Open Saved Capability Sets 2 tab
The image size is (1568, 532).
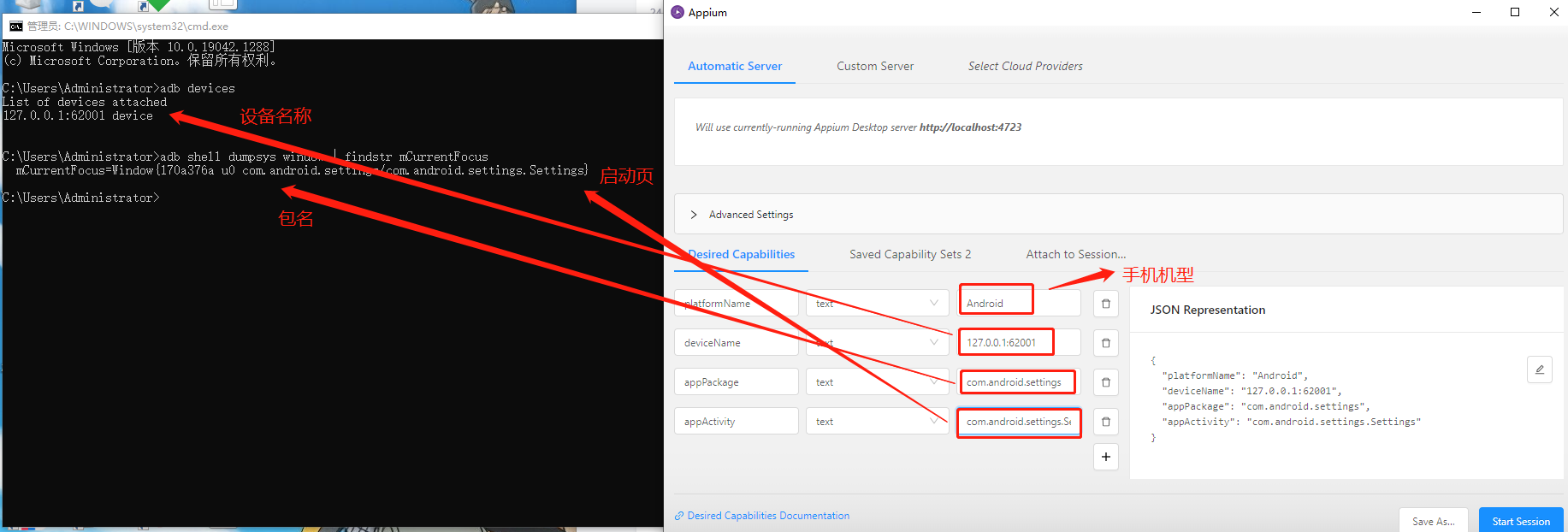point(910,254)
